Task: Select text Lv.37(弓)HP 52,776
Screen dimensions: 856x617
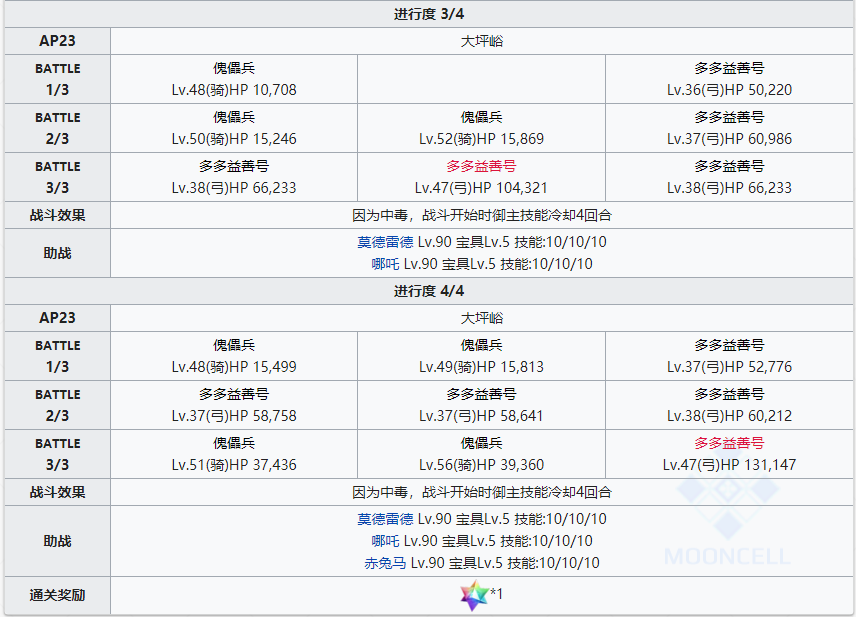Action: point(729,367)
